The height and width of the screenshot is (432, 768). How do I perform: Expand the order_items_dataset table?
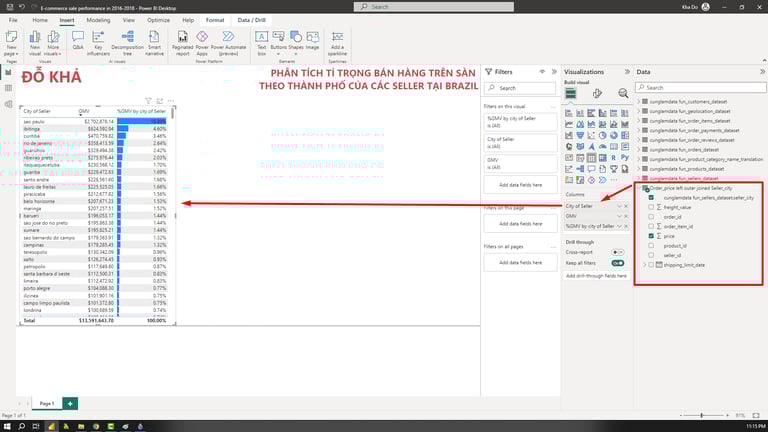coord(639,120)
